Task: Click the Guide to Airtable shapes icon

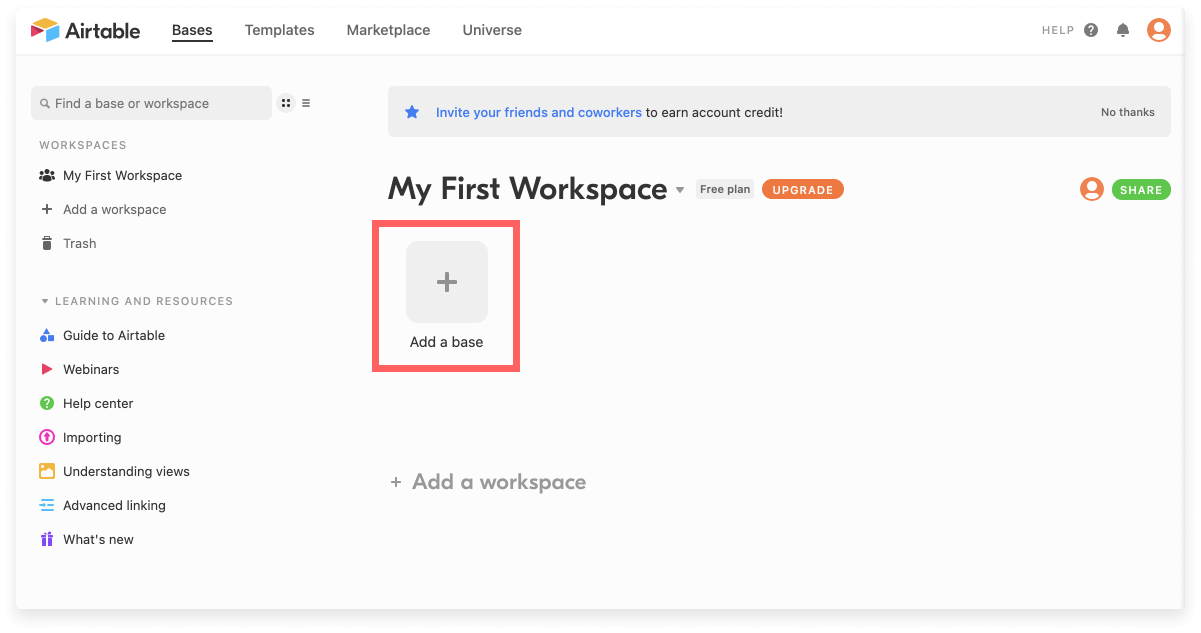Action: click(x=47, y=335)
